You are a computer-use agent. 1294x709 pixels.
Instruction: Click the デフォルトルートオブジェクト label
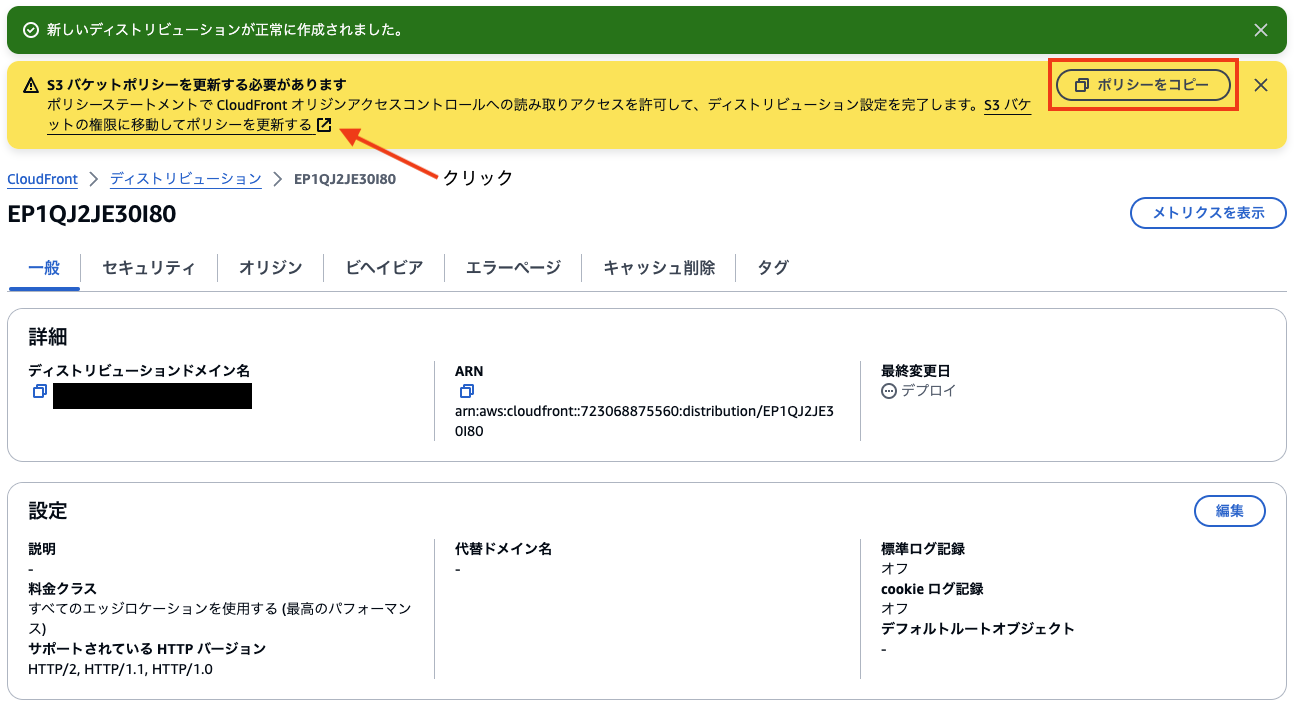tap(978, 629)
